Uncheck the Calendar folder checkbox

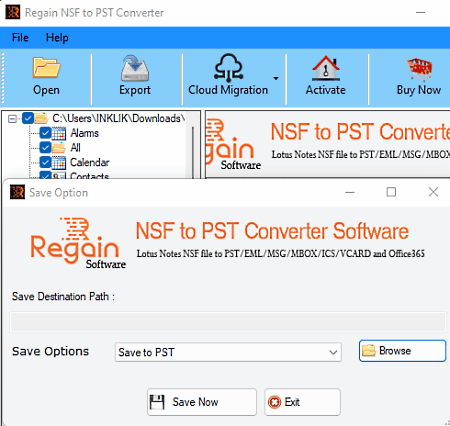(45, 162)
